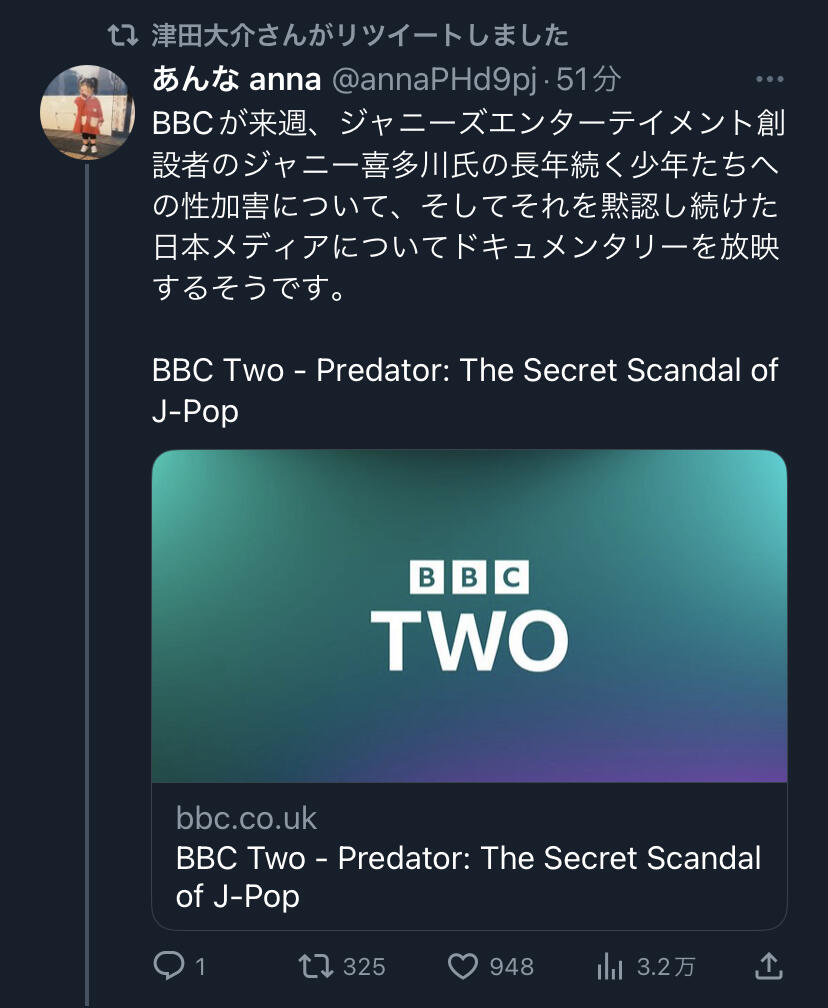Open the three-dot more options menu
This screenshot has height=1008, width=828.
coord(770,80)
